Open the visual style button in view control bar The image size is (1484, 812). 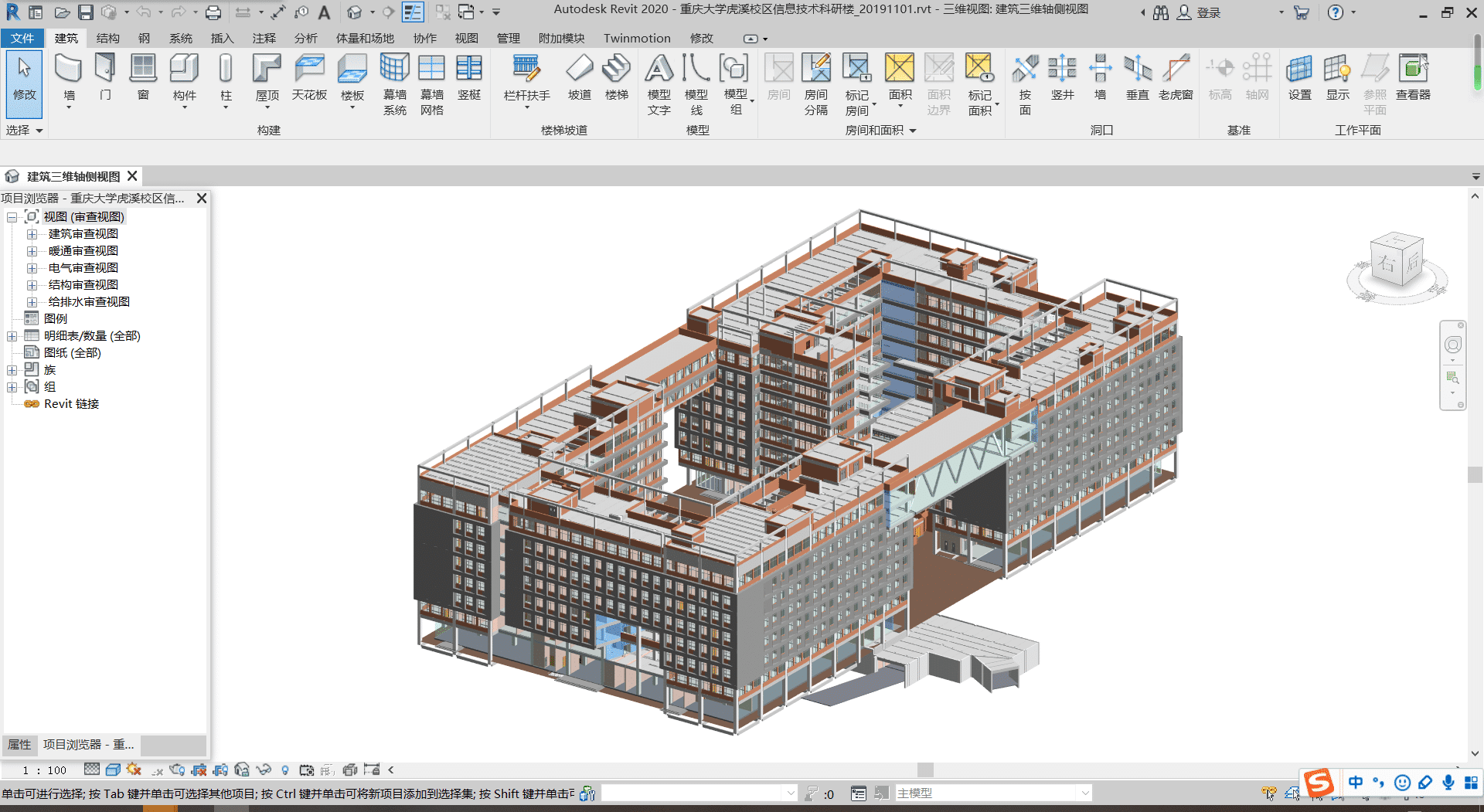point(113,770)
